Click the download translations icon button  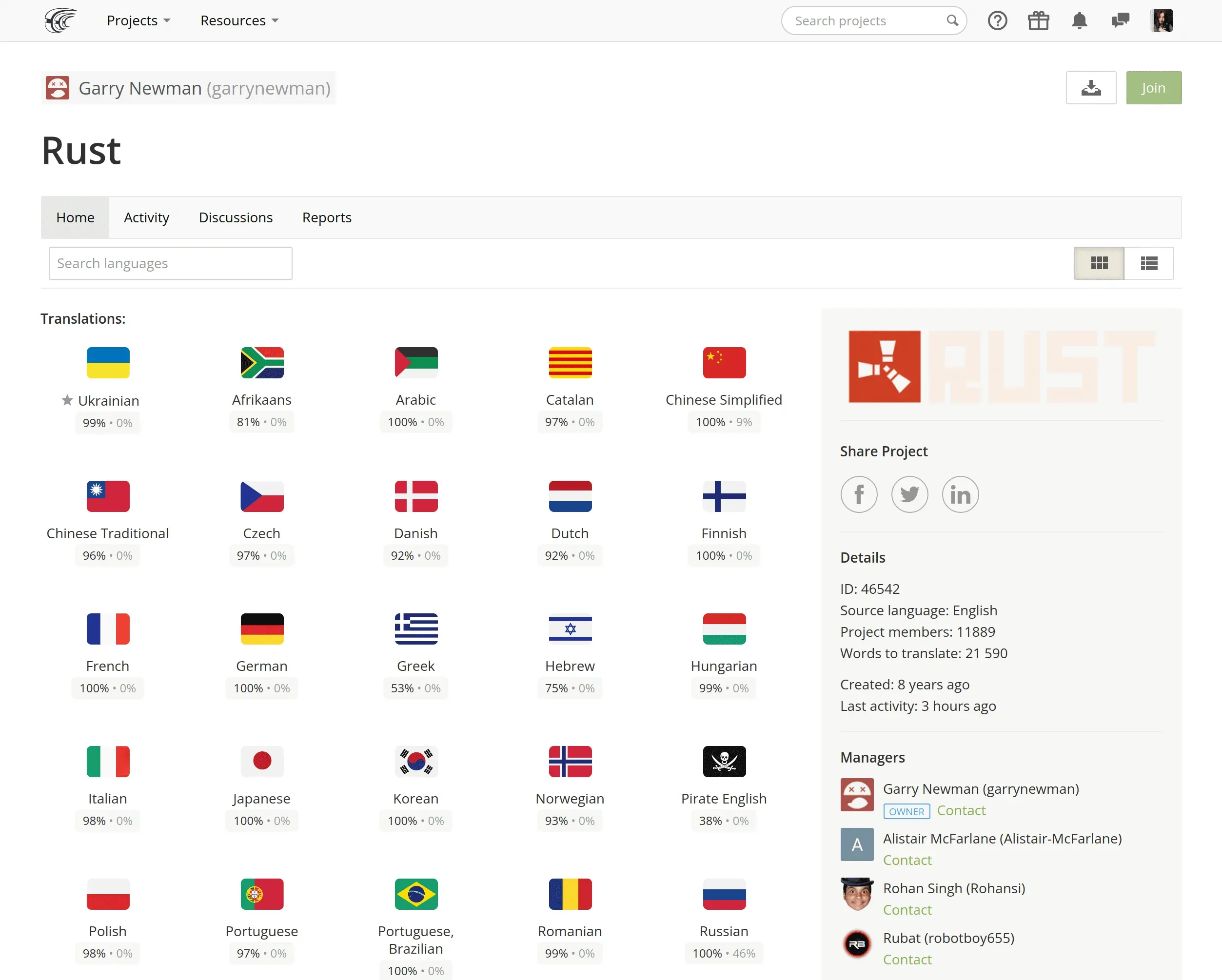[x=1090, y=88]
